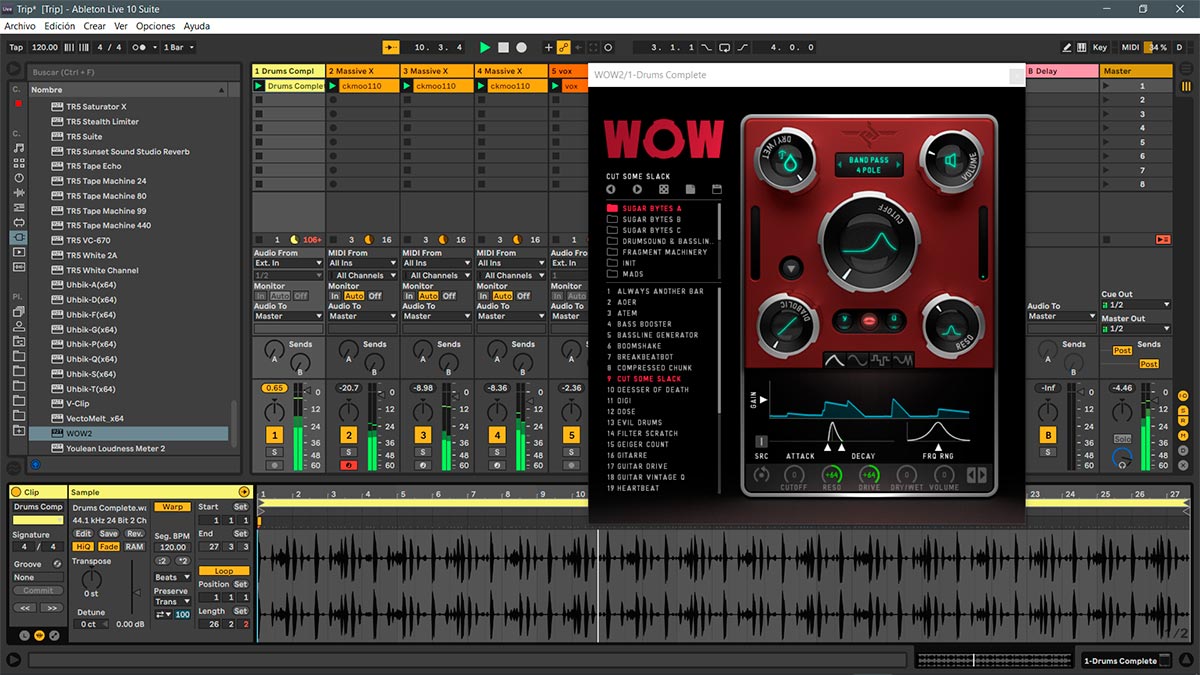Open the Sugar Bytes B preset folder
Viewport: 1200px width, 675px height.
click(651, 219)
